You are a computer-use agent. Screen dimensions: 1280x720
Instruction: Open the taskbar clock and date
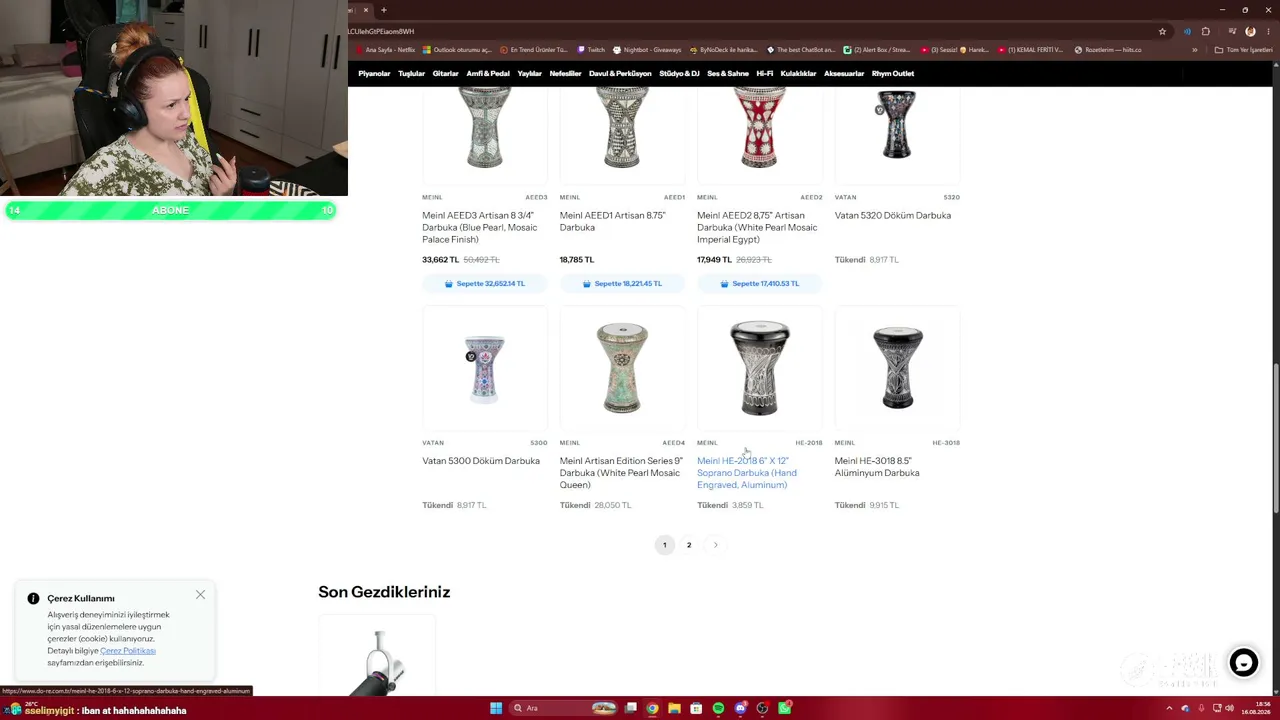click(x=1254, y=708)
